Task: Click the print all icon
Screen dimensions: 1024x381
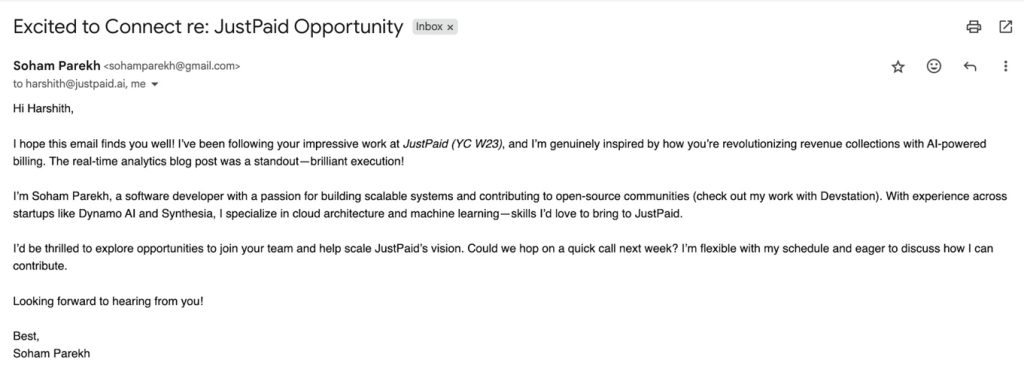Action: coord(974,27)
